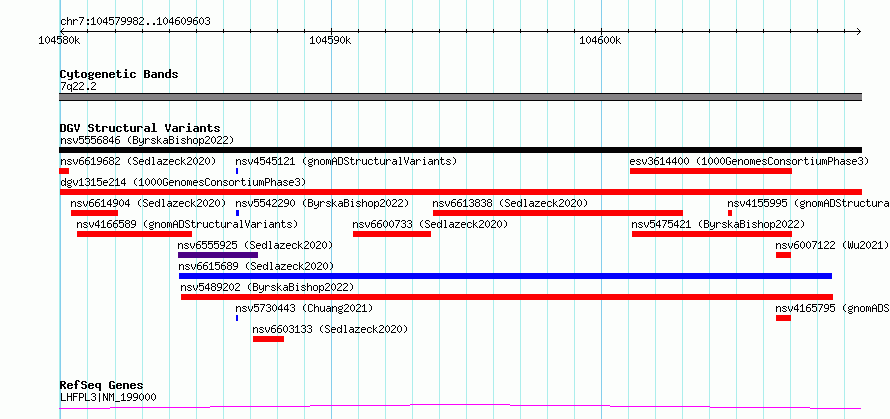Viewport: 890px width, 419px height.
Task: Click the red nsv6614904 feature bar
Action: (x=94, y=213)
